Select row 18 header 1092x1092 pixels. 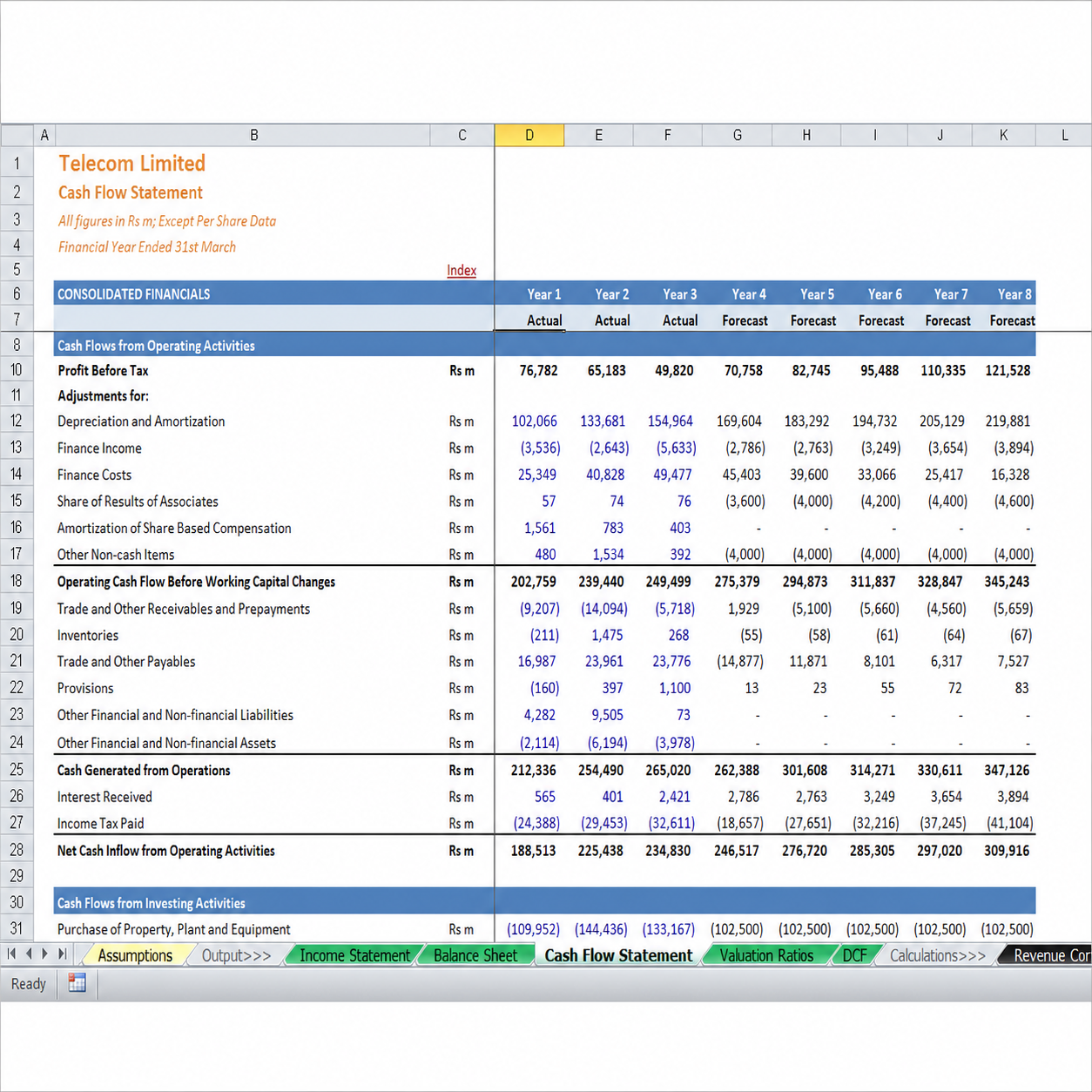[17, 581]
